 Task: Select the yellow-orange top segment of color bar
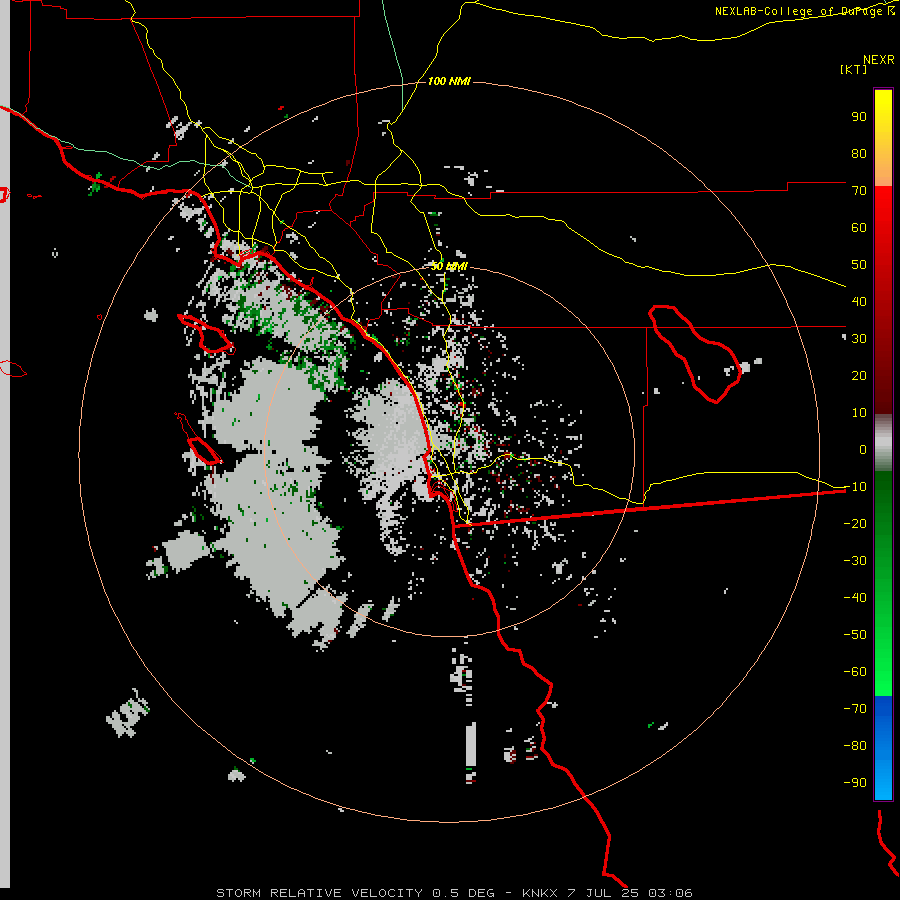(883, 138)
